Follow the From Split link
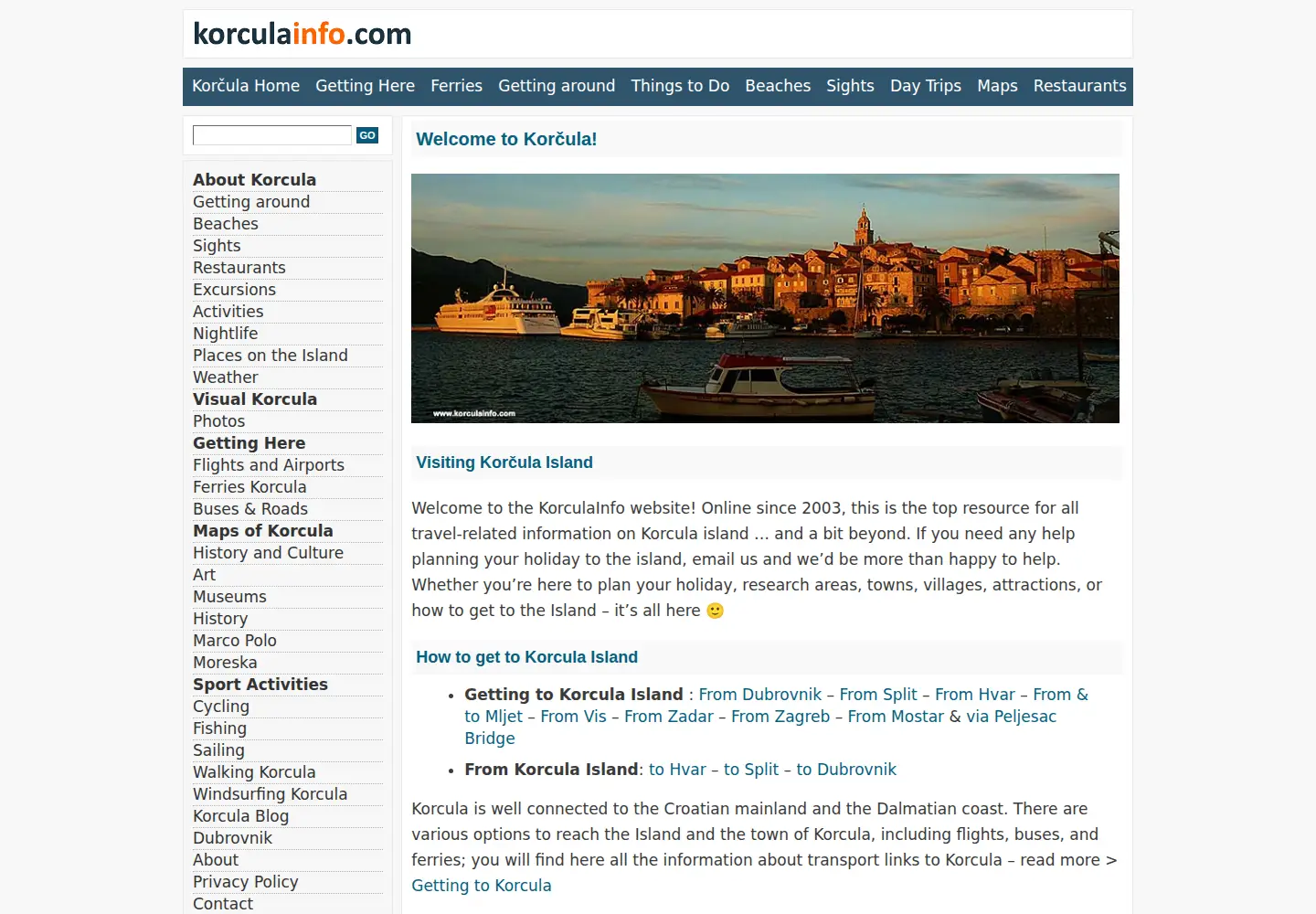Image resolution: width=1316 pixels, height=914 pixels. click(878, 695)
